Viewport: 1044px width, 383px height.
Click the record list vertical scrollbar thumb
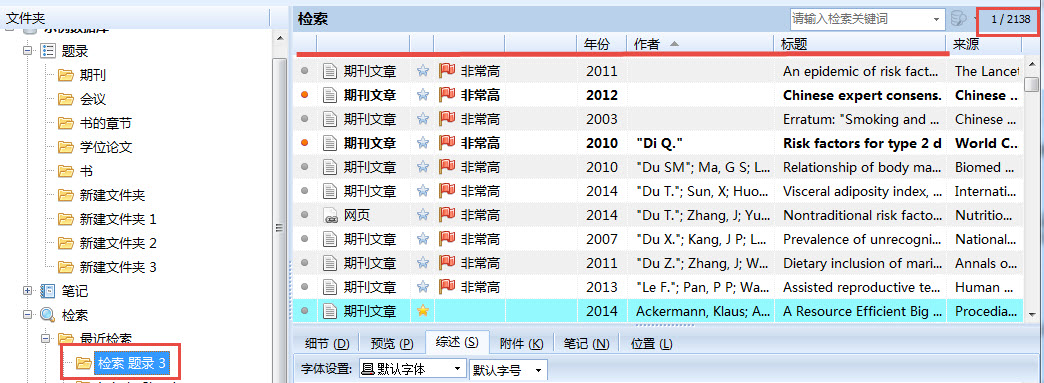click(1031, 84)
